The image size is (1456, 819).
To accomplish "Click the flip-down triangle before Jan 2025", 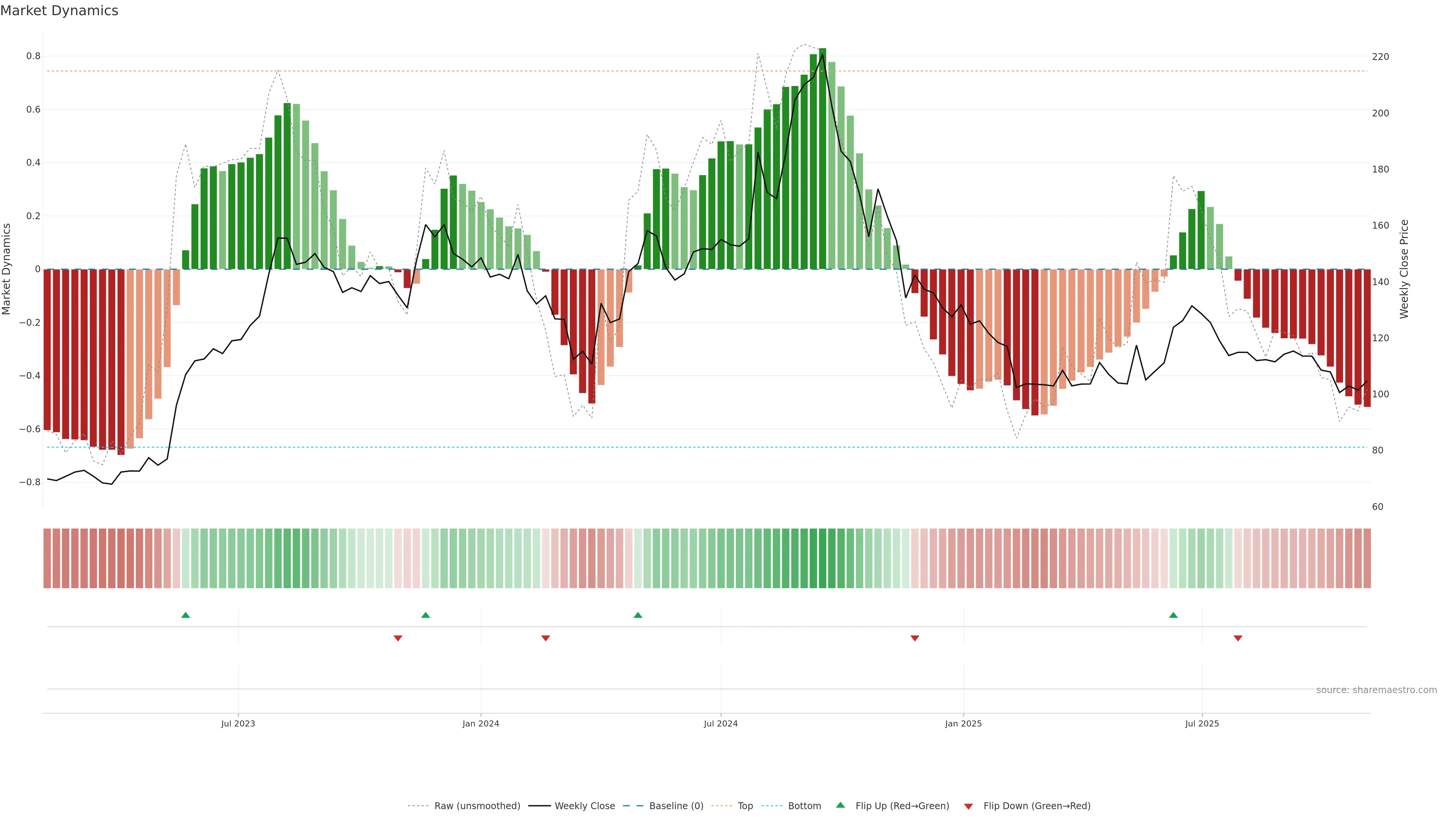I will click(x=915, y=638).
